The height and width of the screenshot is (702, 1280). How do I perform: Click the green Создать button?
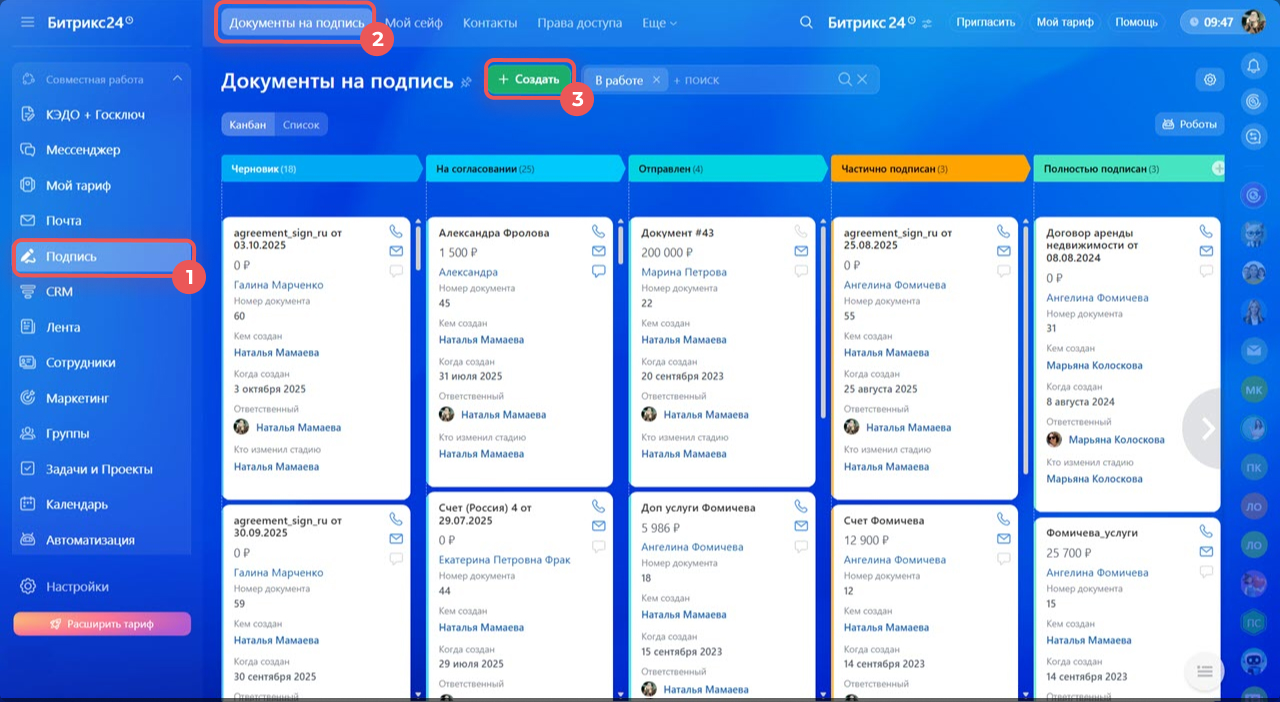coord(529,79)
